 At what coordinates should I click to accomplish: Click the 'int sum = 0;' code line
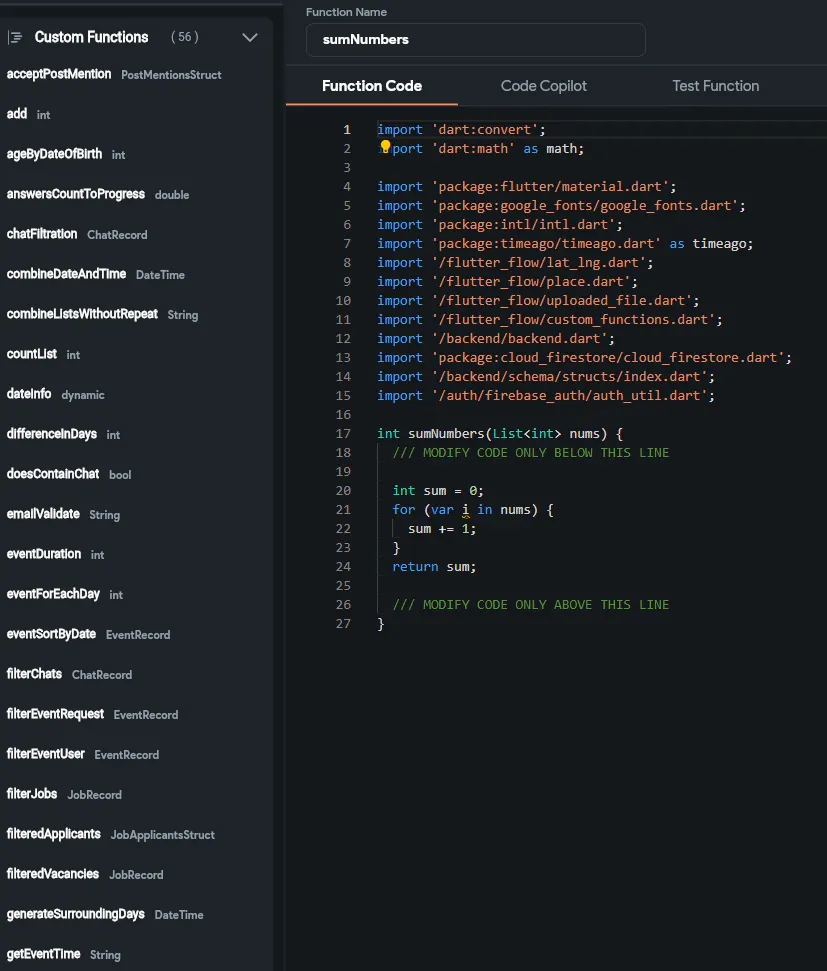click(438, 490)
